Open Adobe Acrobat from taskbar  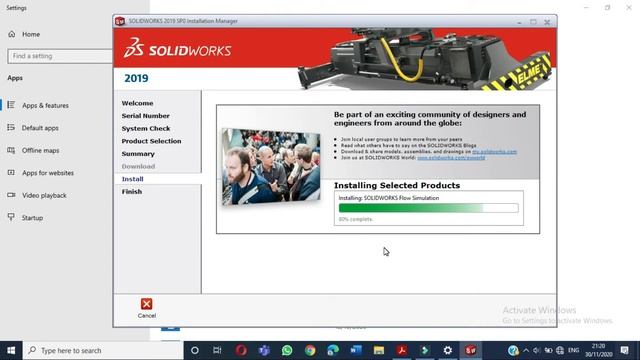tap(402, 350)
